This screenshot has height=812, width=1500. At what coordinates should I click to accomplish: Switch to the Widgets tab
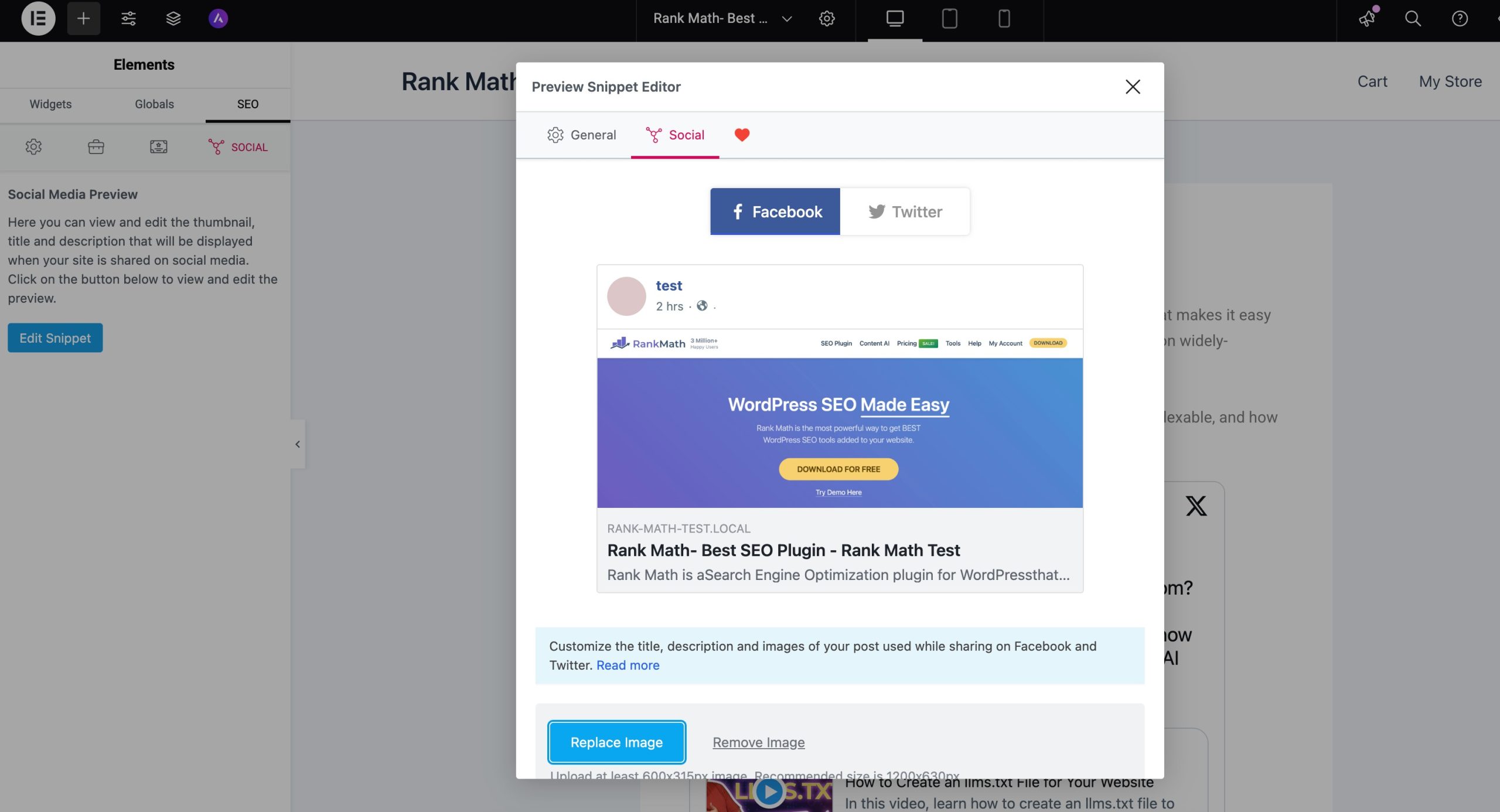[50, 104]
